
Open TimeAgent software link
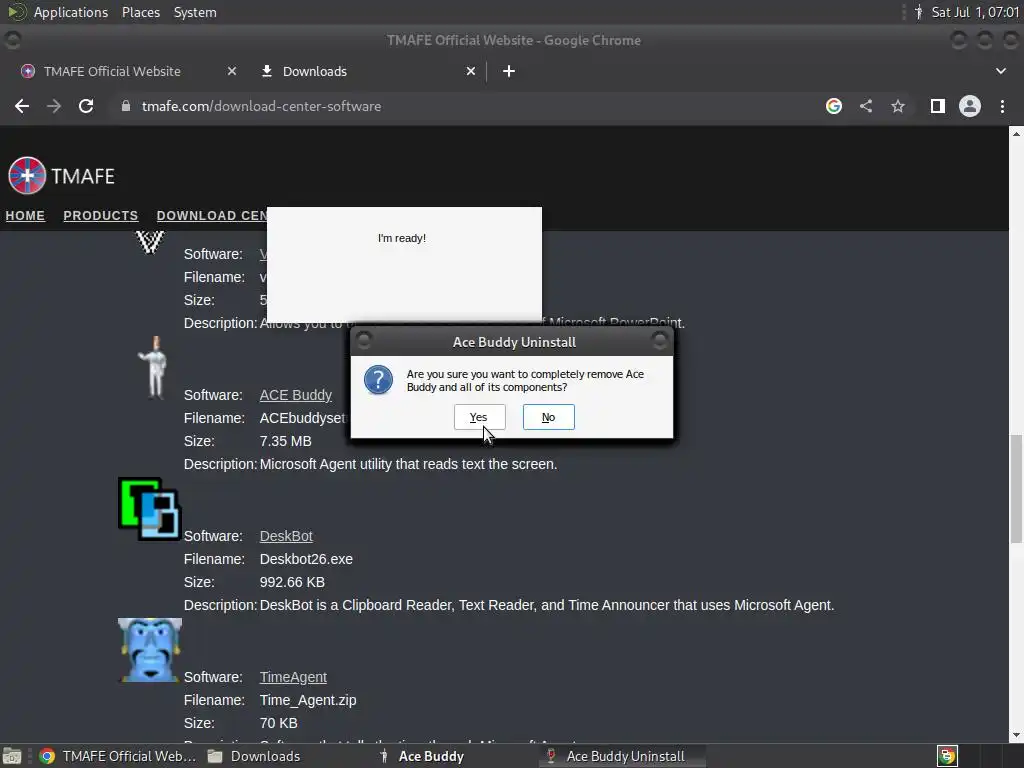tap(293, 677)
